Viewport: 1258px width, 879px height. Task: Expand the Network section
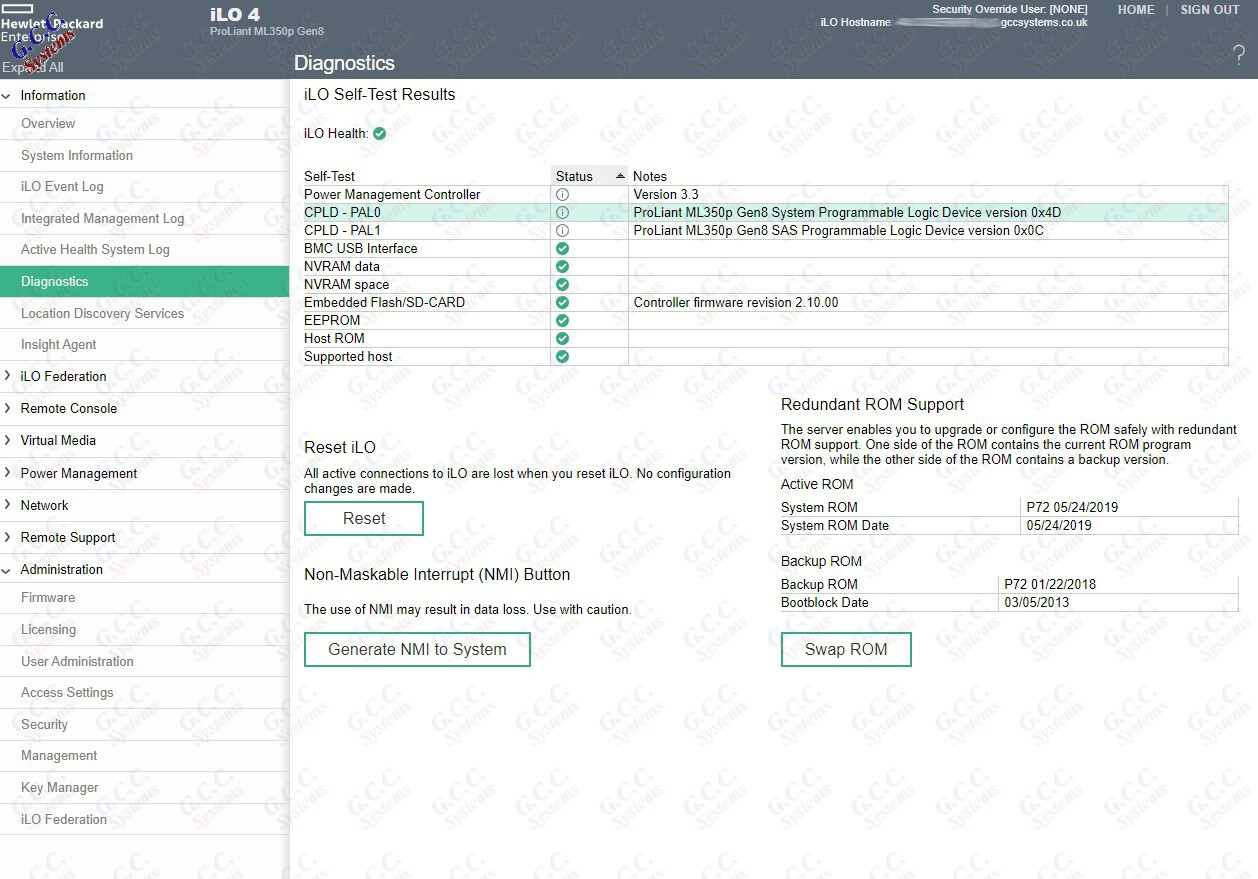[7, 506]
